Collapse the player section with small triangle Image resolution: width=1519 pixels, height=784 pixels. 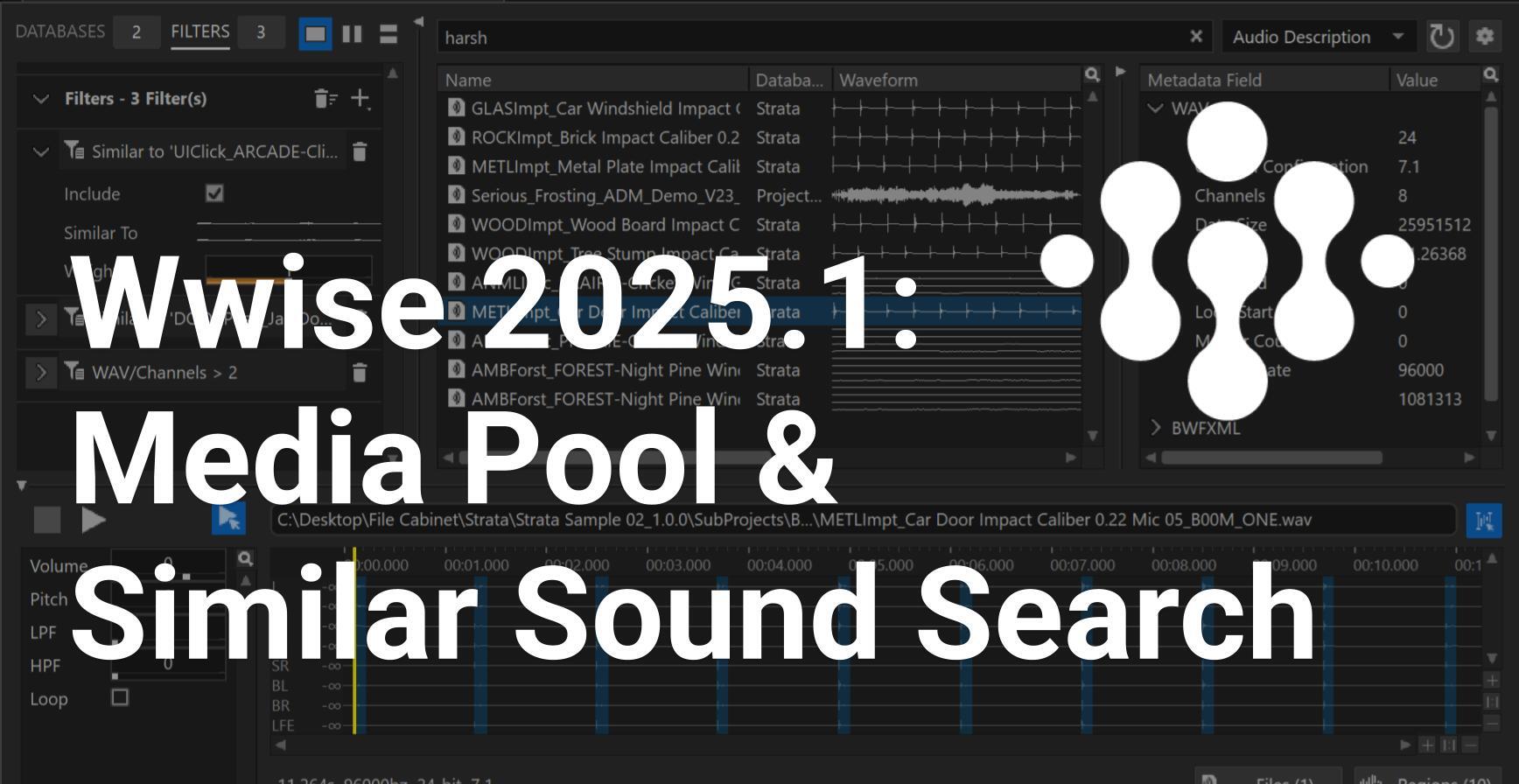coord(22,484)
